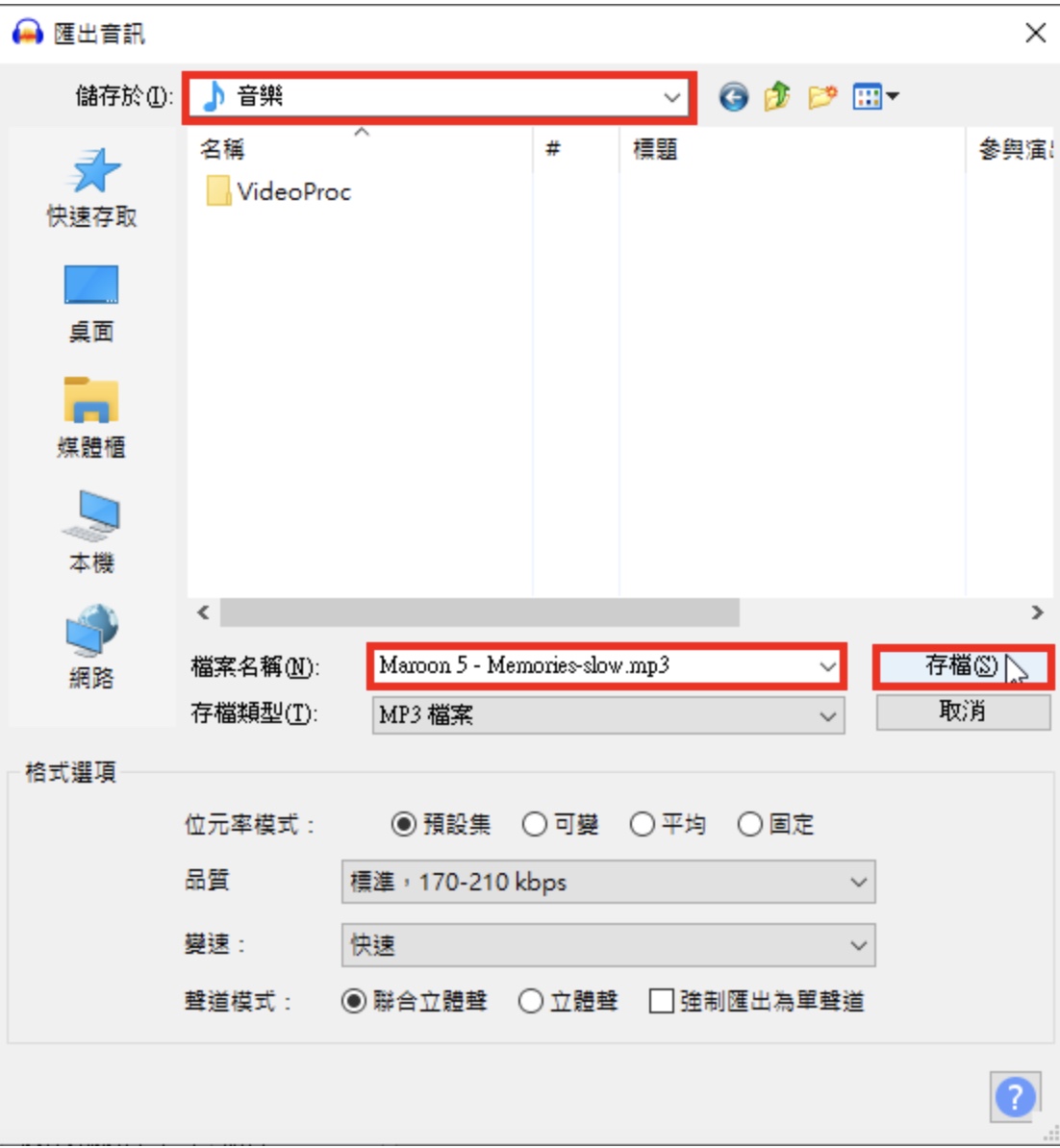This screenshot has height=1148, width=1060.
Task: Open the 存檔類型 MP3 檔案 dropdown
Action: click(x=608, y=715)
